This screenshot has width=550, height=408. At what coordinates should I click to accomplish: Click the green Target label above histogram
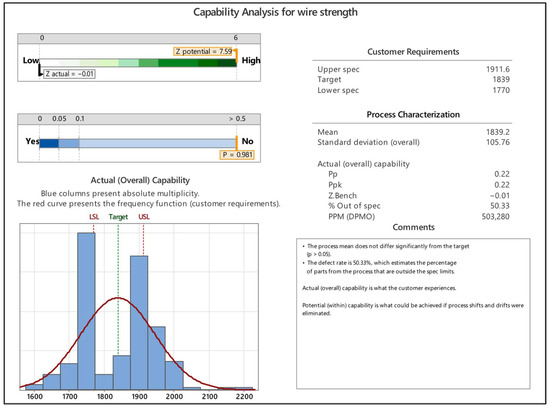click(118, 217)
